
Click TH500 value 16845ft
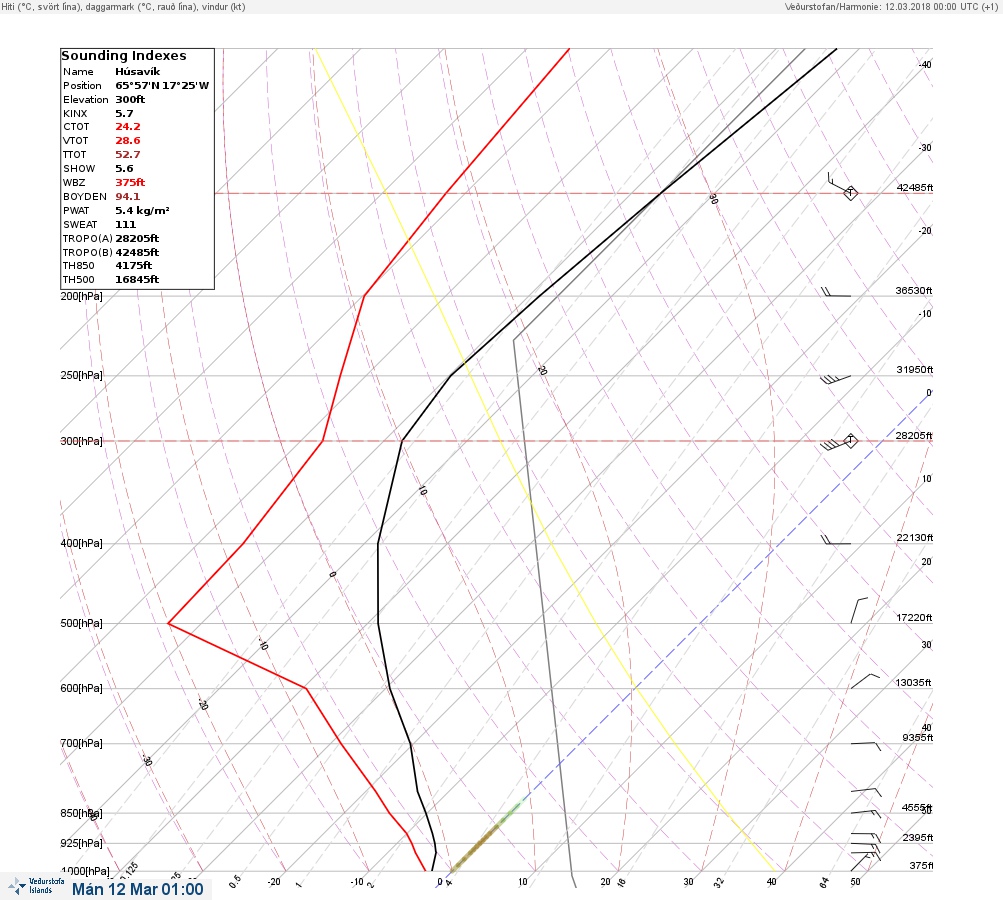(x=137, y=280)
